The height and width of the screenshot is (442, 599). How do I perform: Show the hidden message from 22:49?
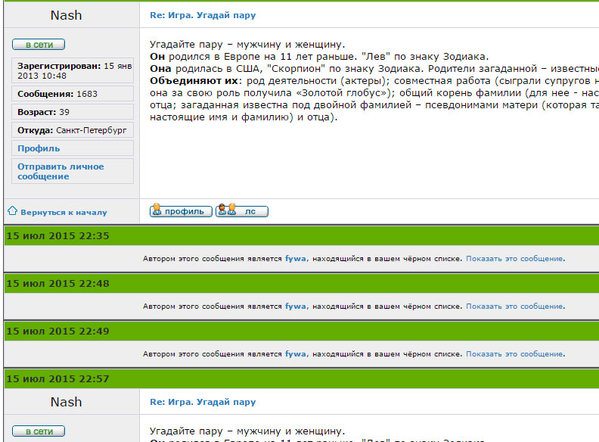(x=515, y=354)
